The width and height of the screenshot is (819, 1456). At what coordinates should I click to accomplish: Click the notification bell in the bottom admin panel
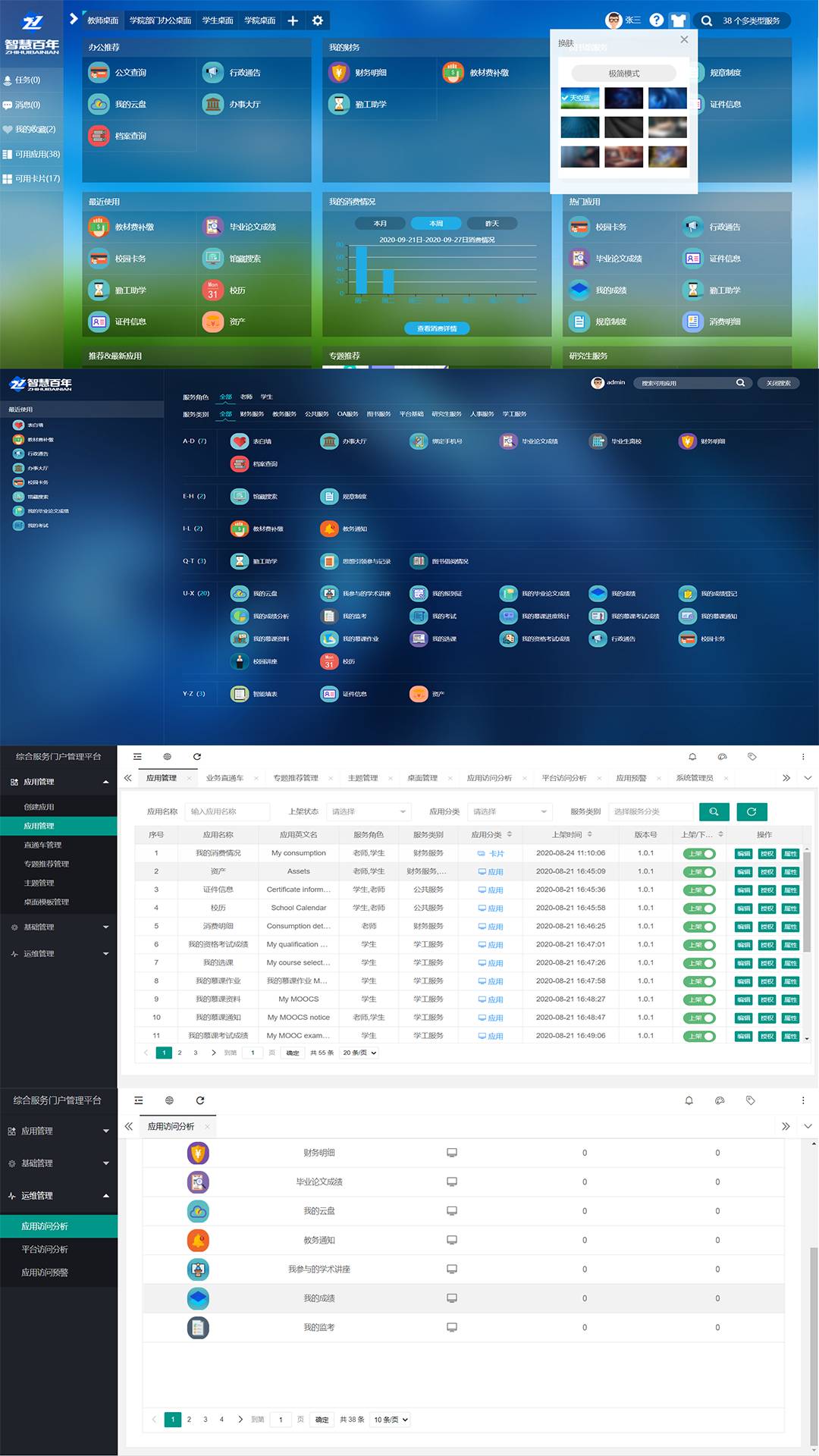coord(689,1100)
